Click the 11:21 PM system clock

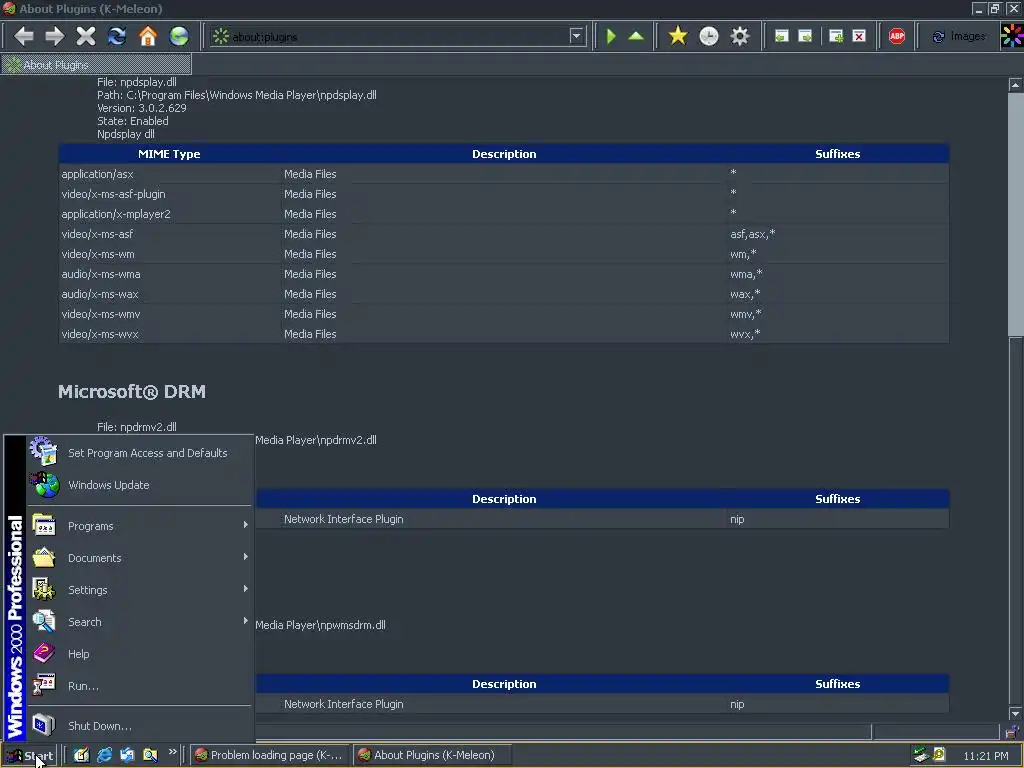coord(985,756)
